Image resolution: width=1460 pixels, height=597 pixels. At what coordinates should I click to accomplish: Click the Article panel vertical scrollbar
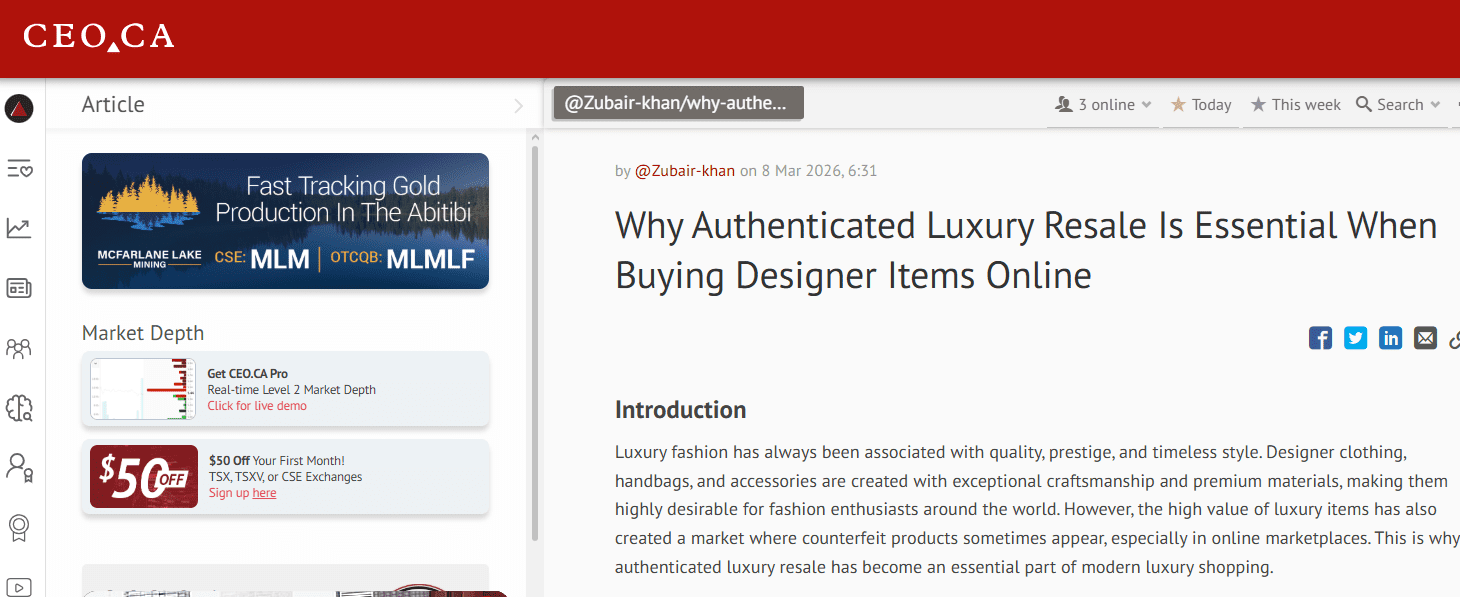click(x=534, y=340)
